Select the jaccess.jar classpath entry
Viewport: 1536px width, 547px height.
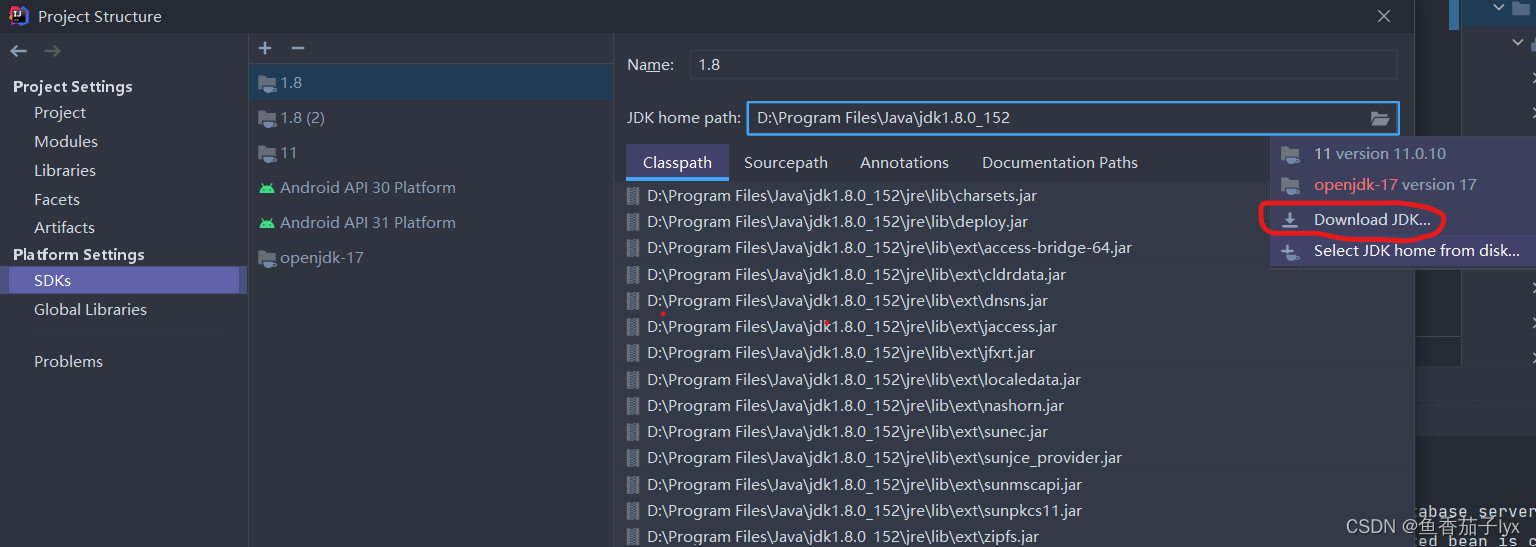pyautogui.click(x=852, y=327)
